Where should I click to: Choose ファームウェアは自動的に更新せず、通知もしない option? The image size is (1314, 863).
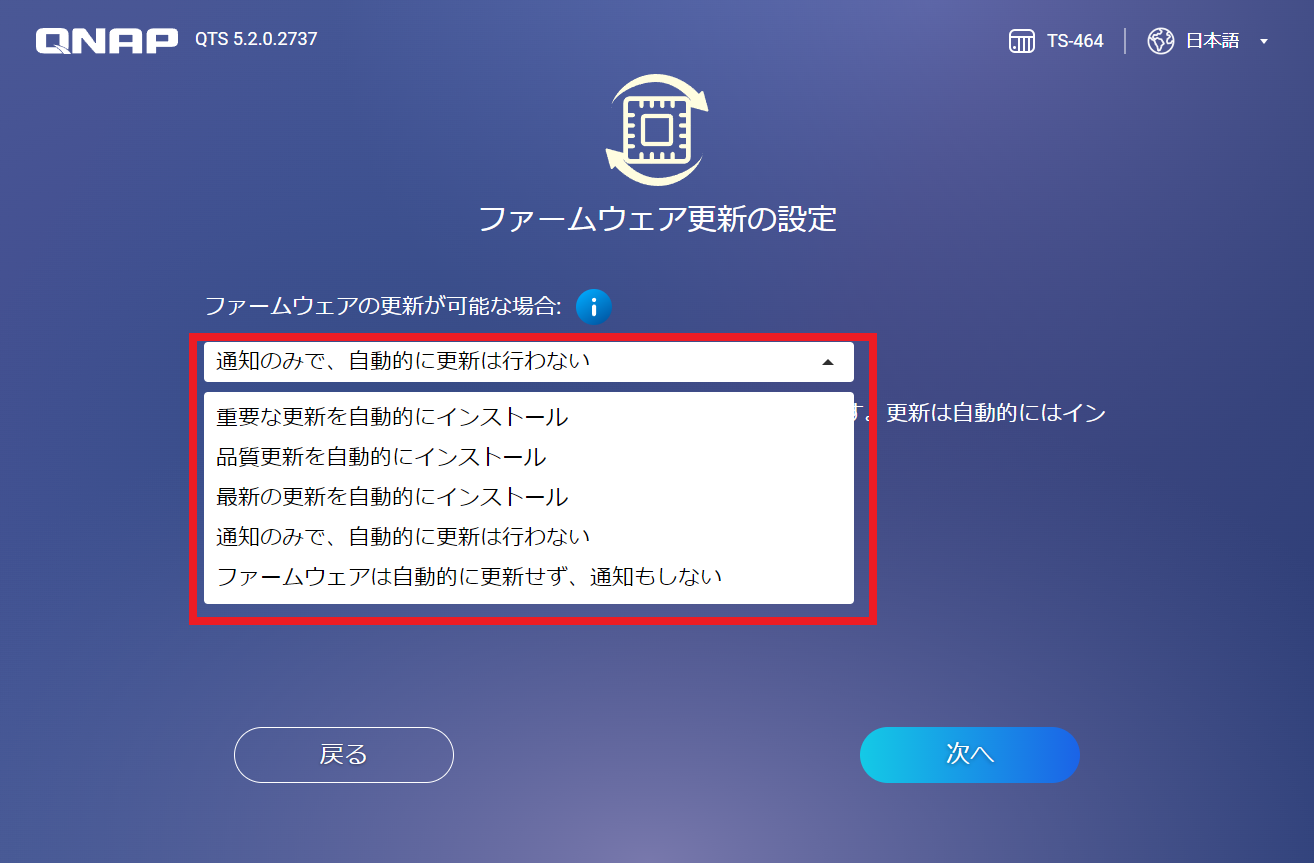[529, 577]
